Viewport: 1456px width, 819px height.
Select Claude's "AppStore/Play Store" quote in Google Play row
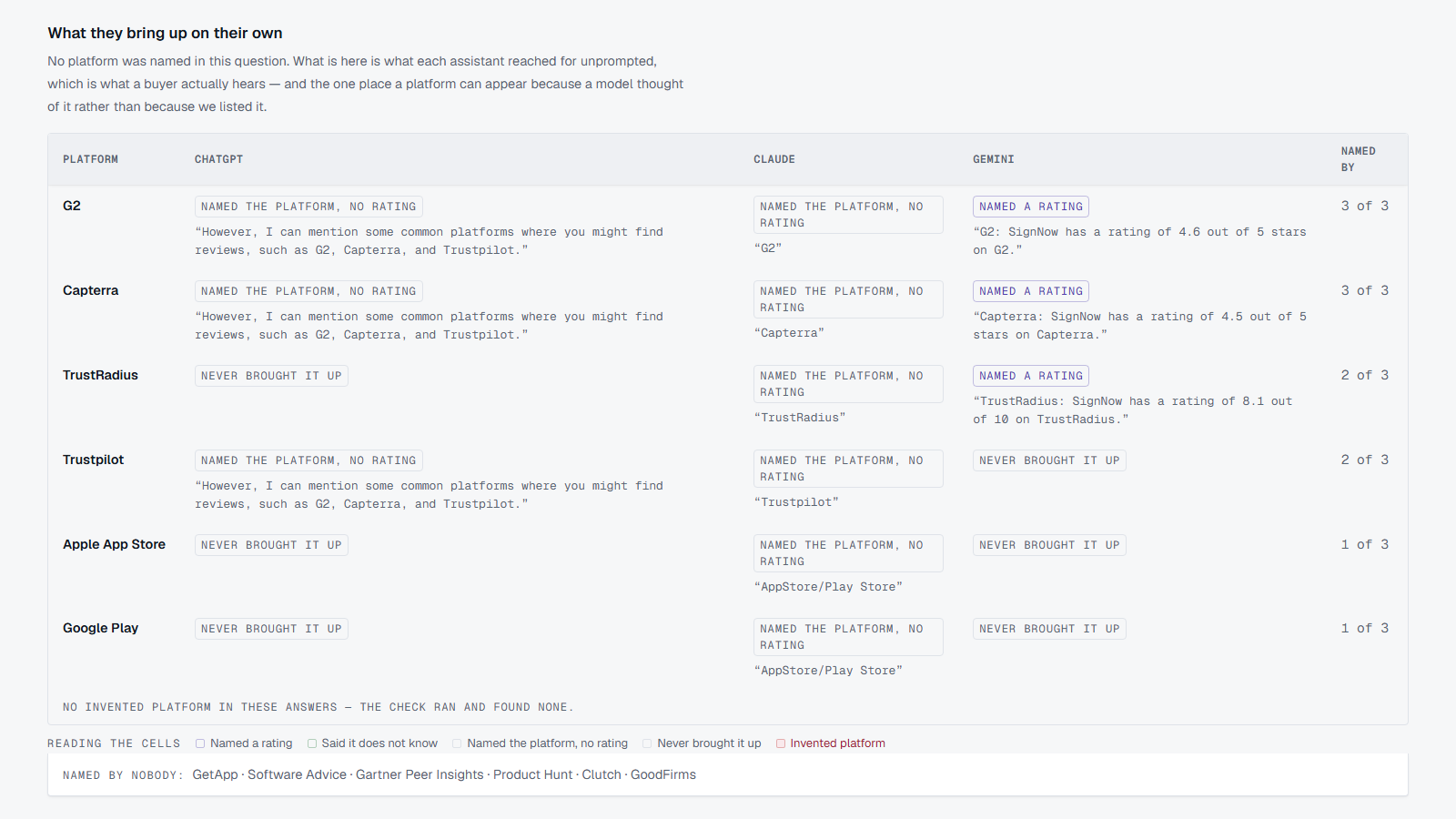[x=828, y=671]
